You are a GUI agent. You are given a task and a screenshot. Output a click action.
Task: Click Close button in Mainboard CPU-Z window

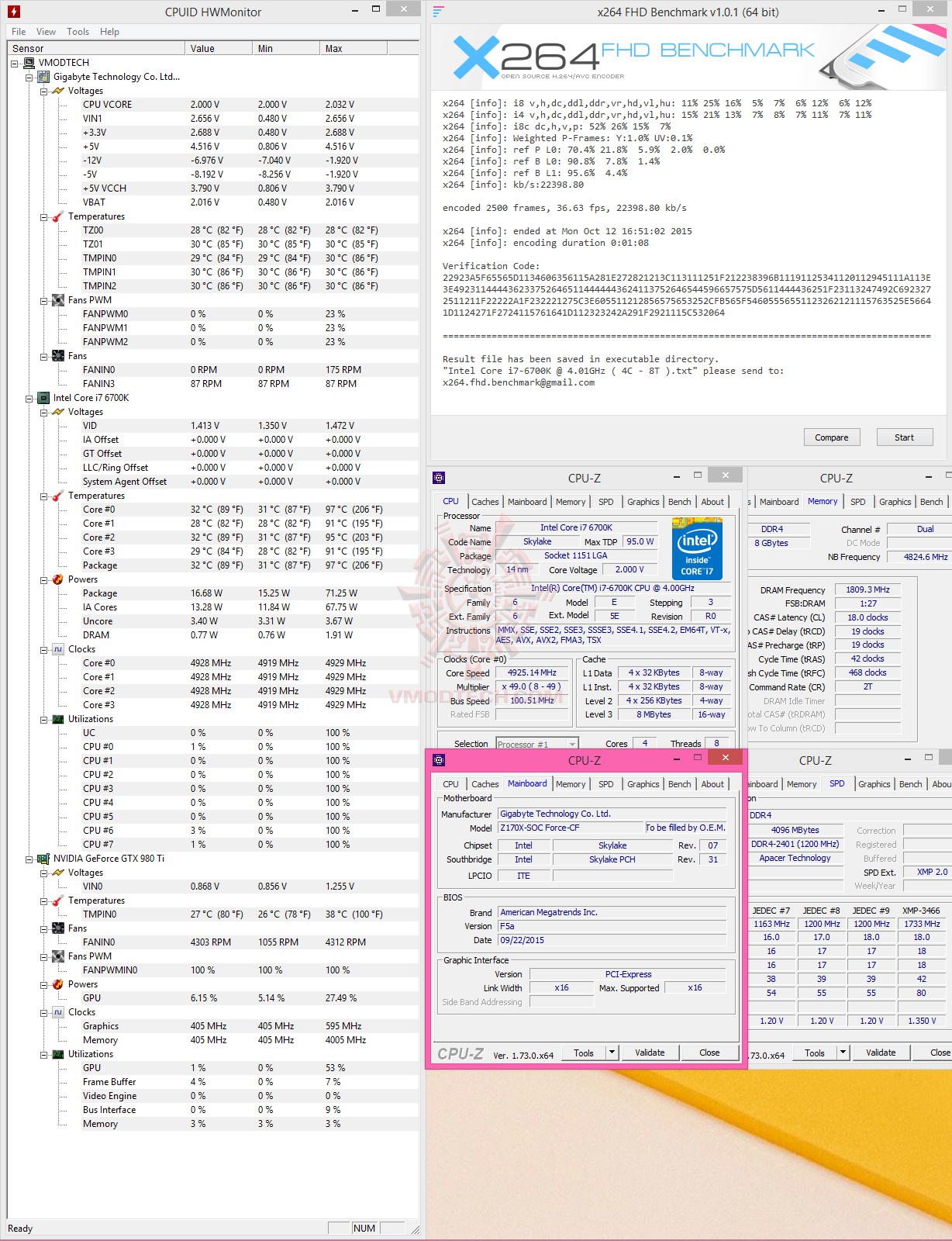(x=709, y=1053)
